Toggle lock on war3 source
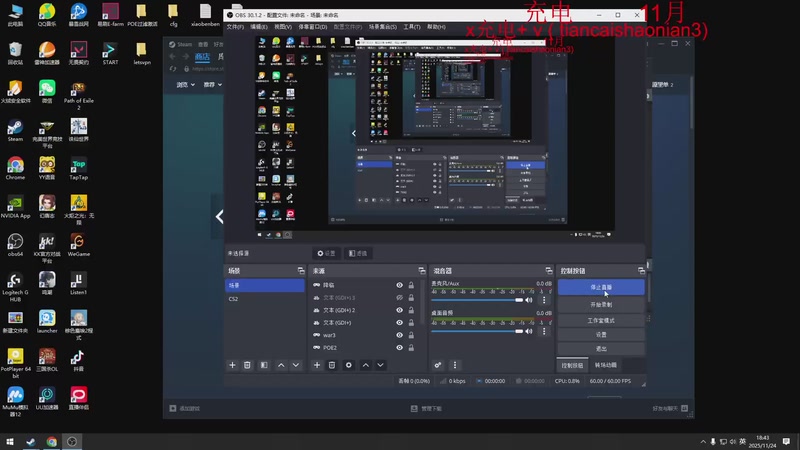Image resolution: width=800 pixels, height=450 pixels. click(411, 335)
